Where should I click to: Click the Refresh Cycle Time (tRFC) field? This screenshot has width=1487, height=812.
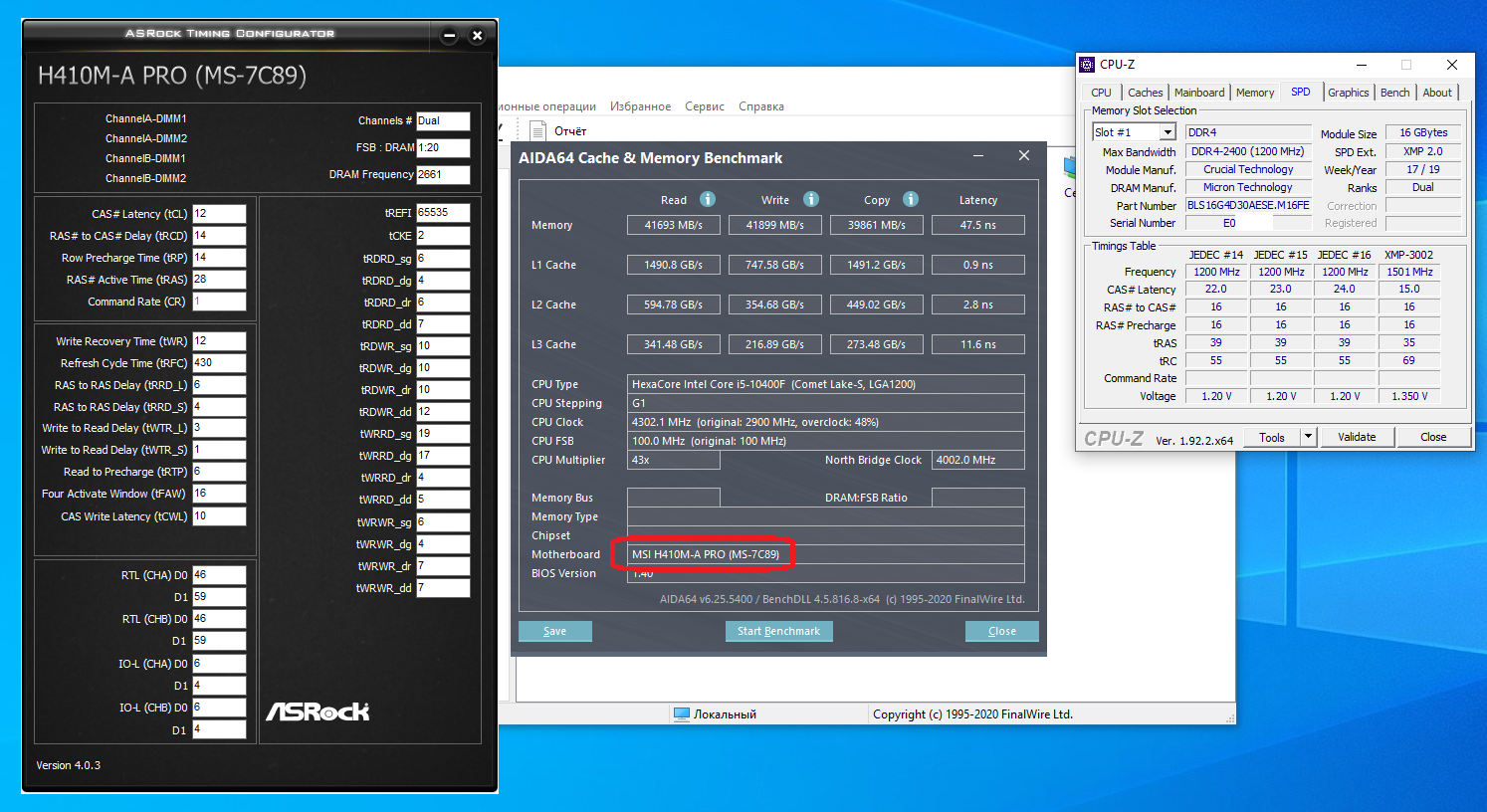(x=219, y=363)
